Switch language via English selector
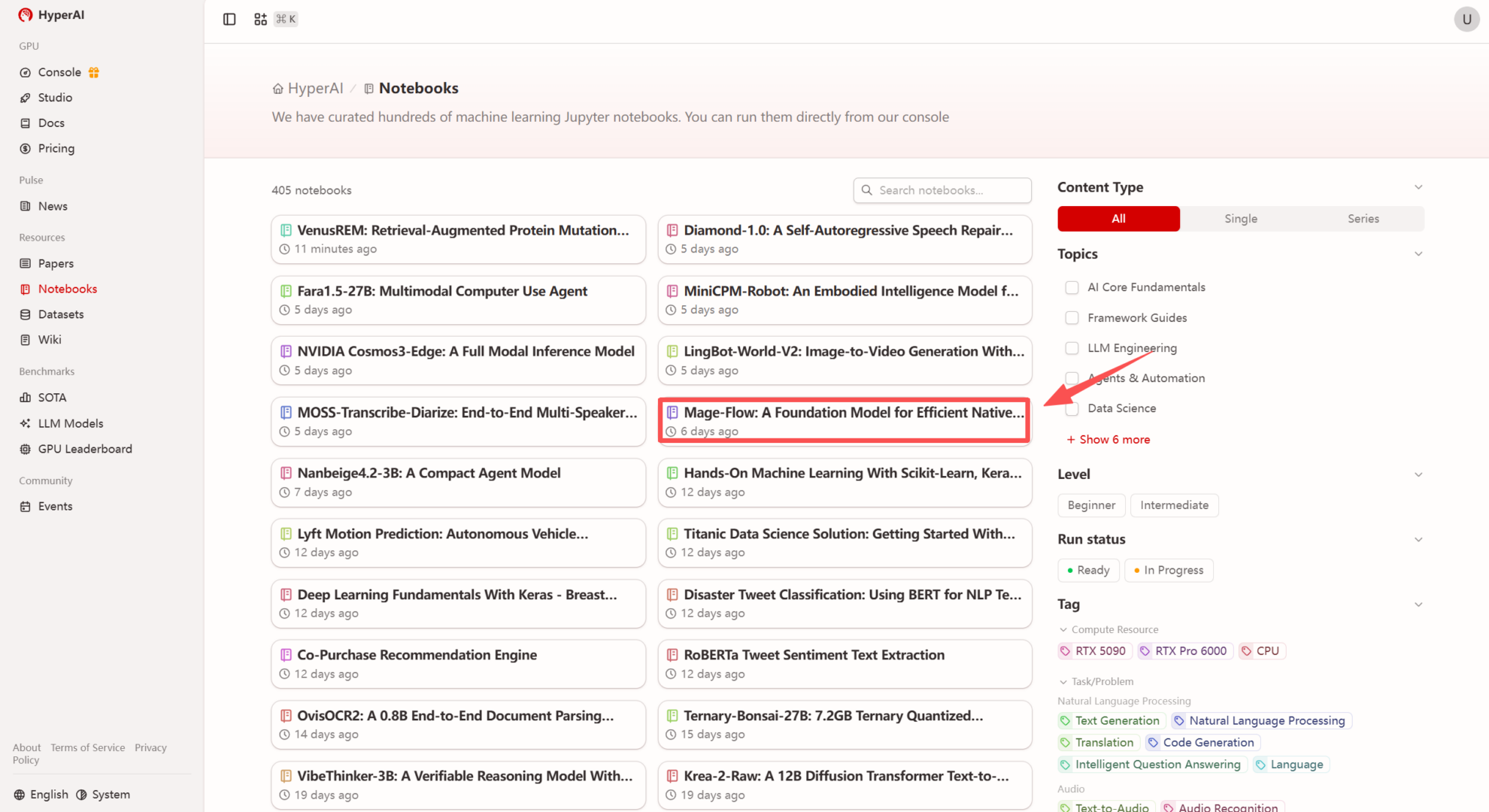 (x=41, y=795)
